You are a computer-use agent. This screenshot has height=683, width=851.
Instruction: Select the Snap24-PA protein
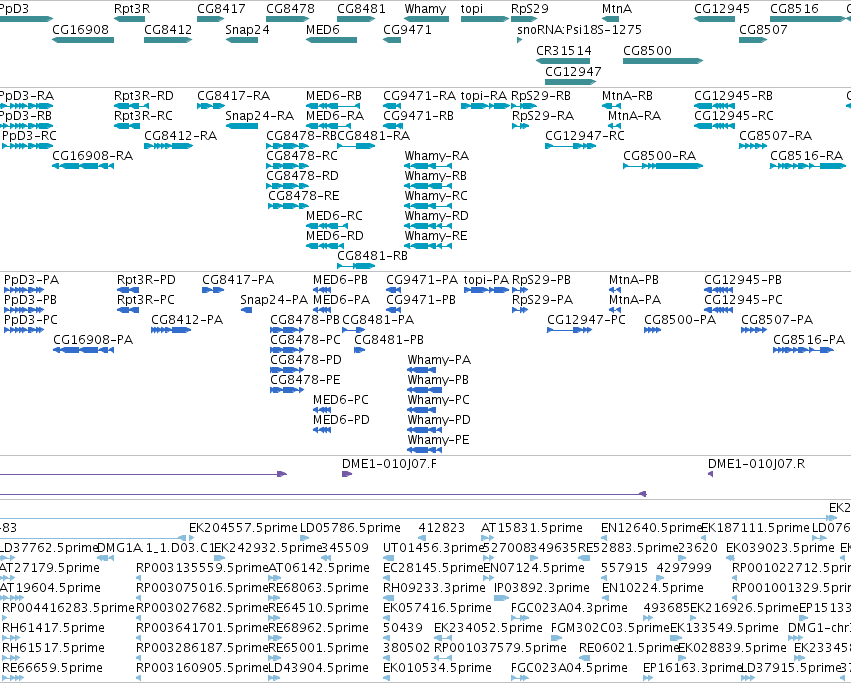pyautogui.click(x=246, y=310)
